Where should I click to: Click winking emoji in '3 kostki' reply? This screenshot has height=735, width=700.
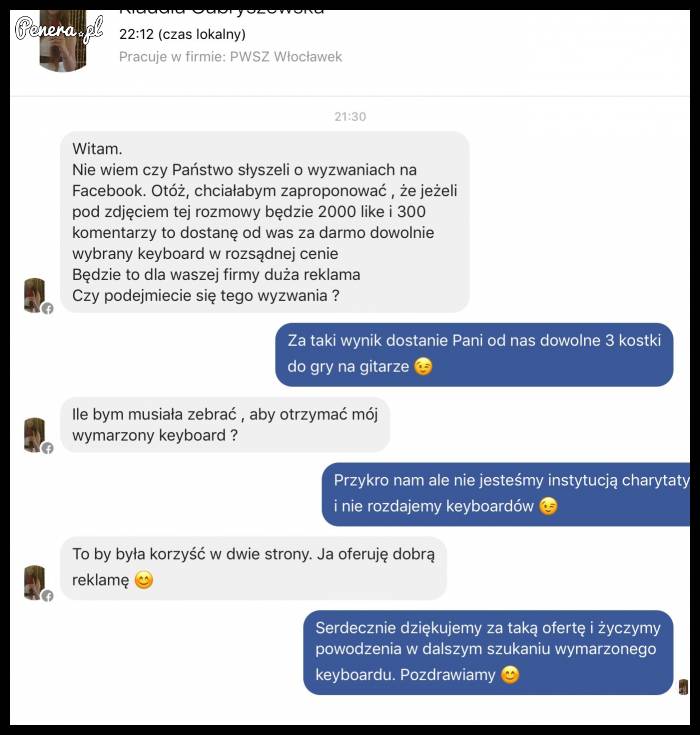pyautogui.click(x=423, y=367)
